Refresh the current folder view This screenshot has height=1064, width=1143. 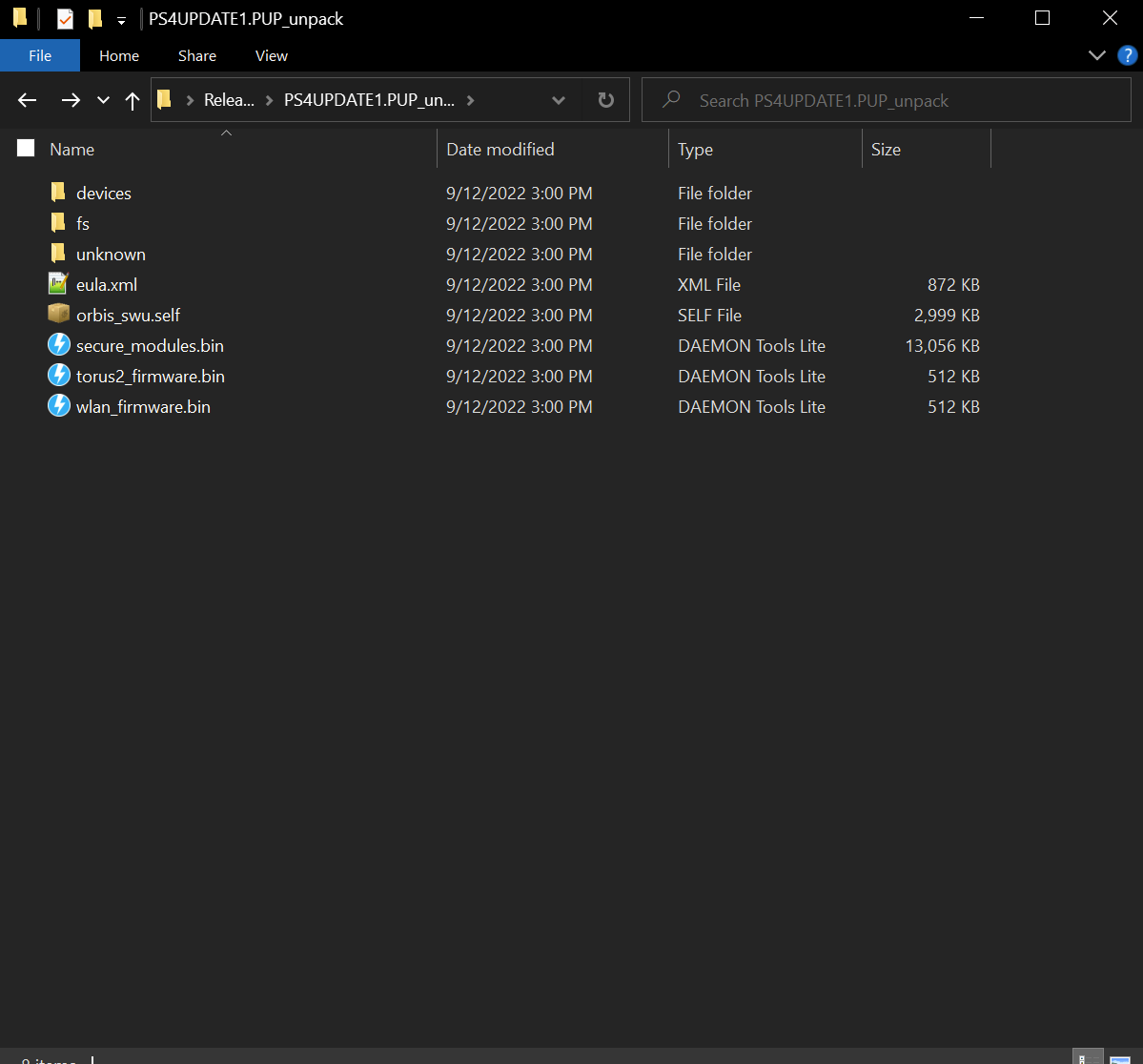click(x=605, y=100)
